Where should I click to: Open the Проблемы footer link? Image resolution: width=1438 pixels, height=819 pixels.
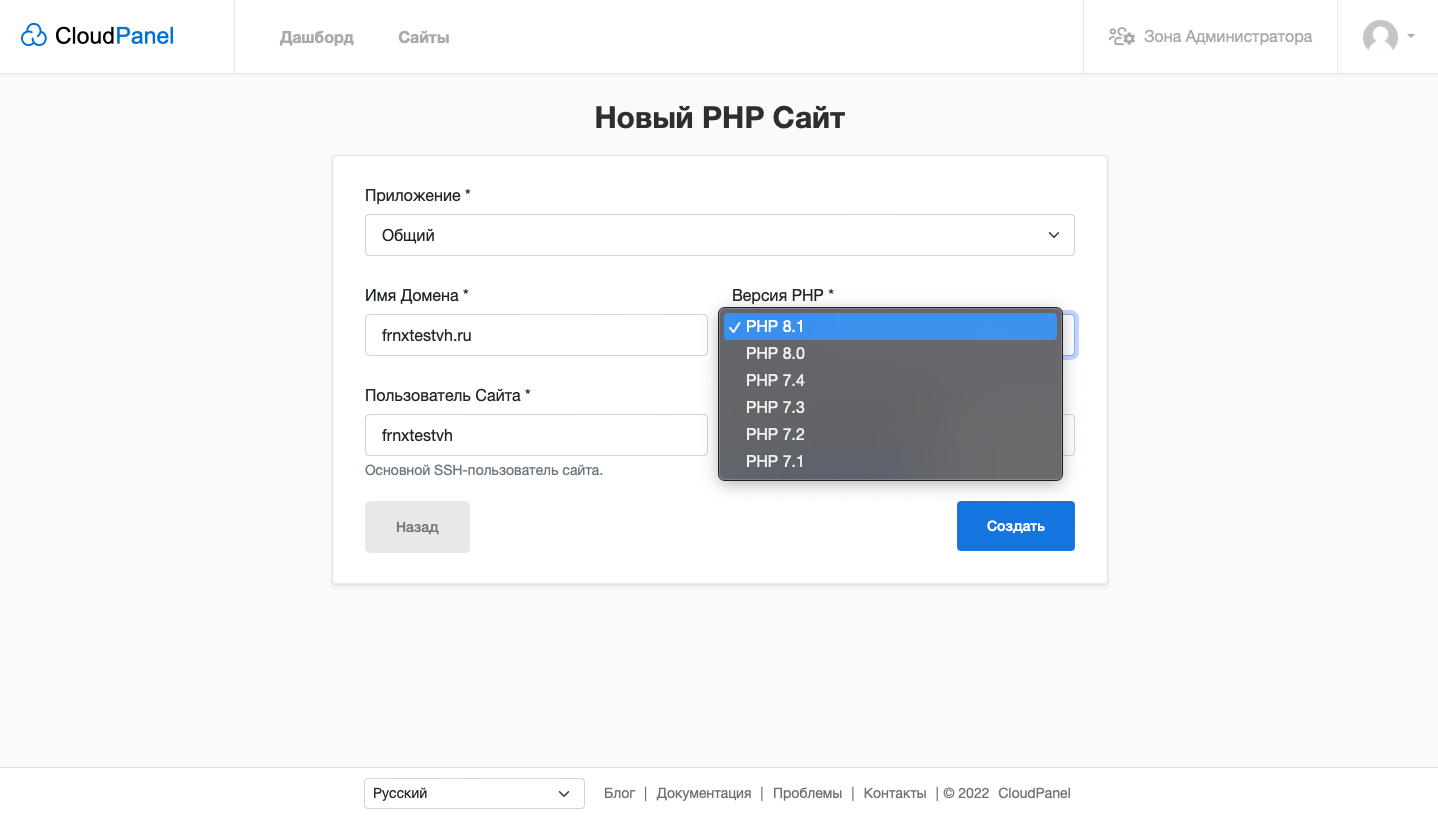tap(807, 793)
